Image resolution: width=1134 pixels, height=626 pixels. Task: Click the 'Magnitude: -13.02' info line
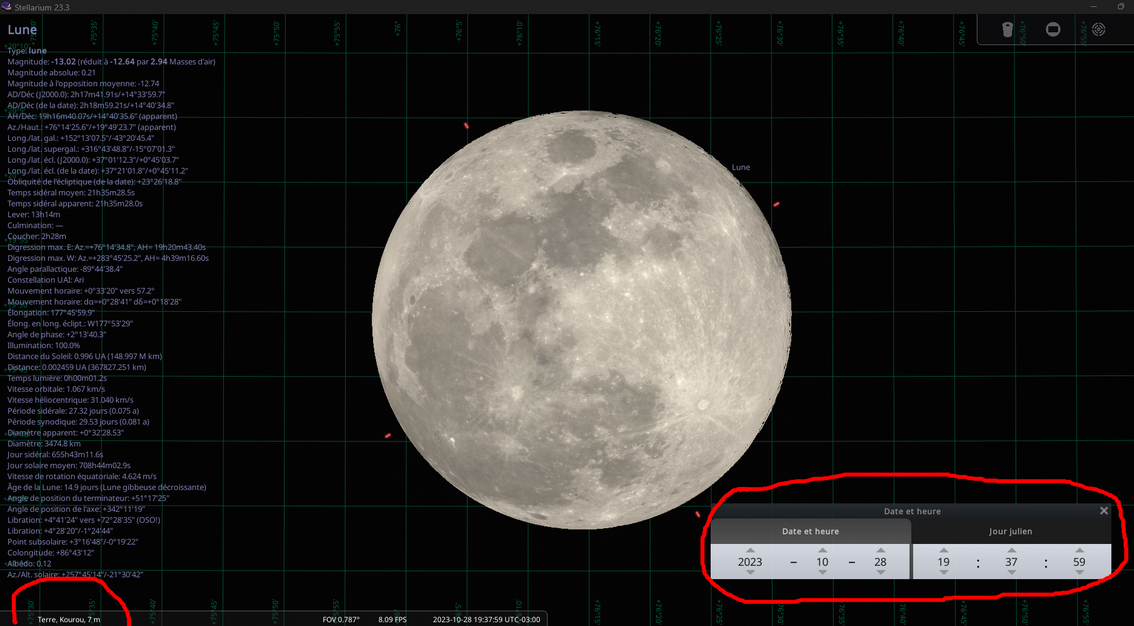click(111, 61)
